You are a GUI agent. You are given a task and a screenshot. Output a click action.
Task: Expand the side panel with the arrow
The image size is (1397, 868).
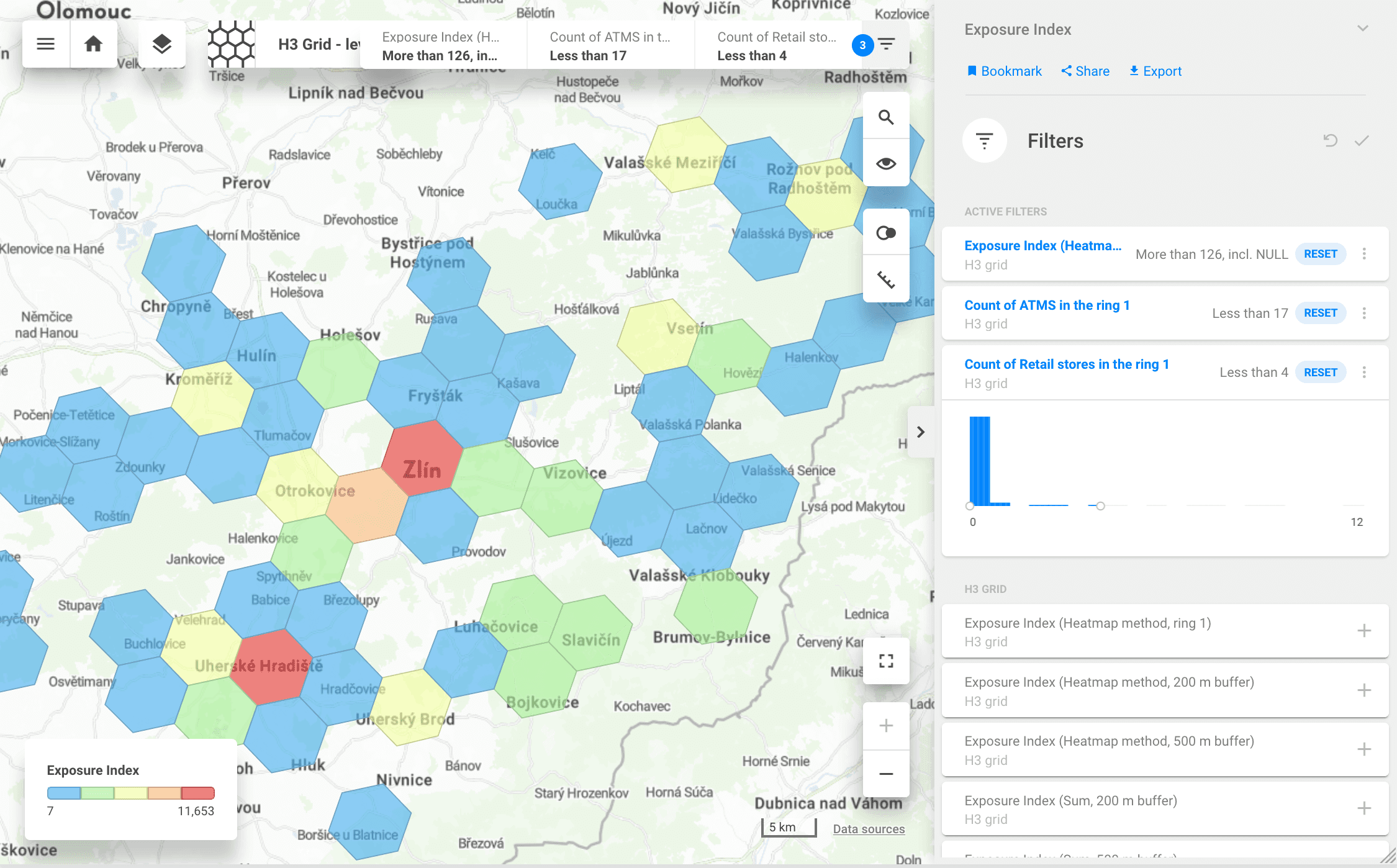pyautogui.click(x=921, y=432)
